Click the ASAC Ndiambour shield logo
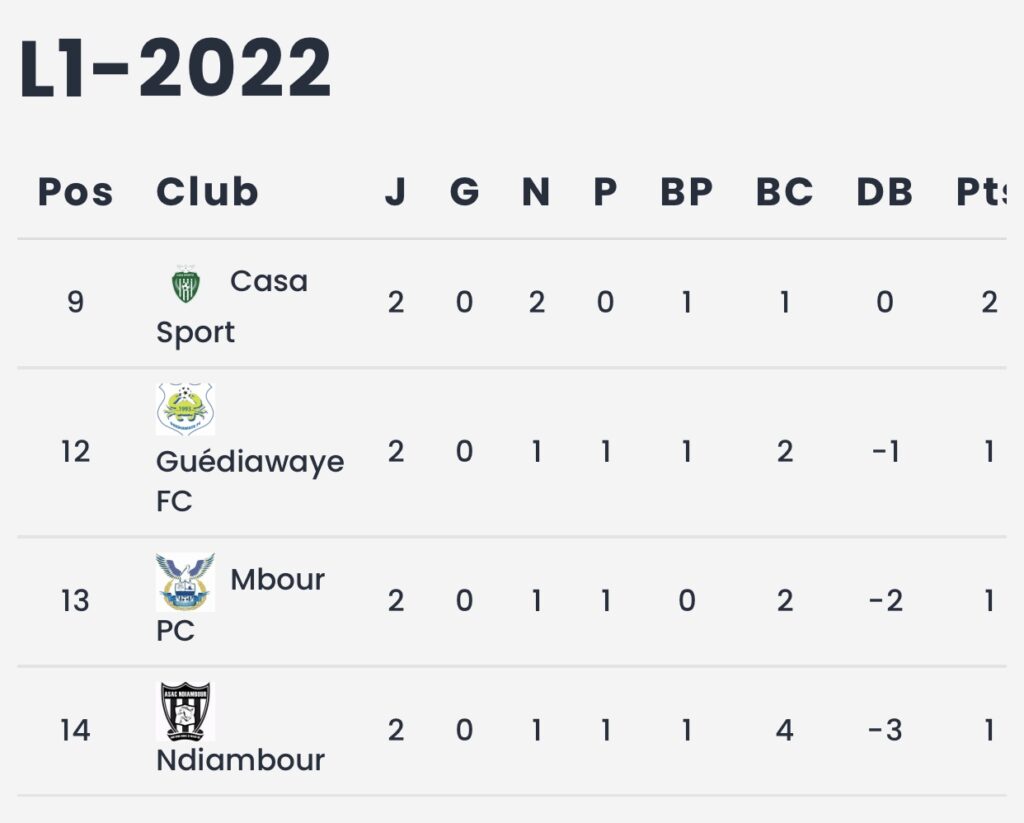 click(185, 711)
